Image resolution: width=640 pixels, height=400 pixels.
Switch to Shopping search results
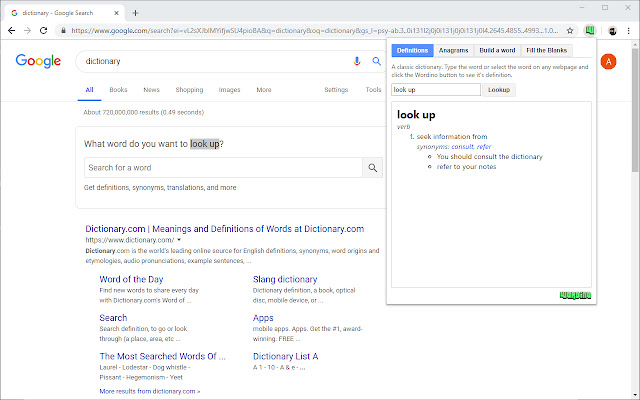coord(189,90)
